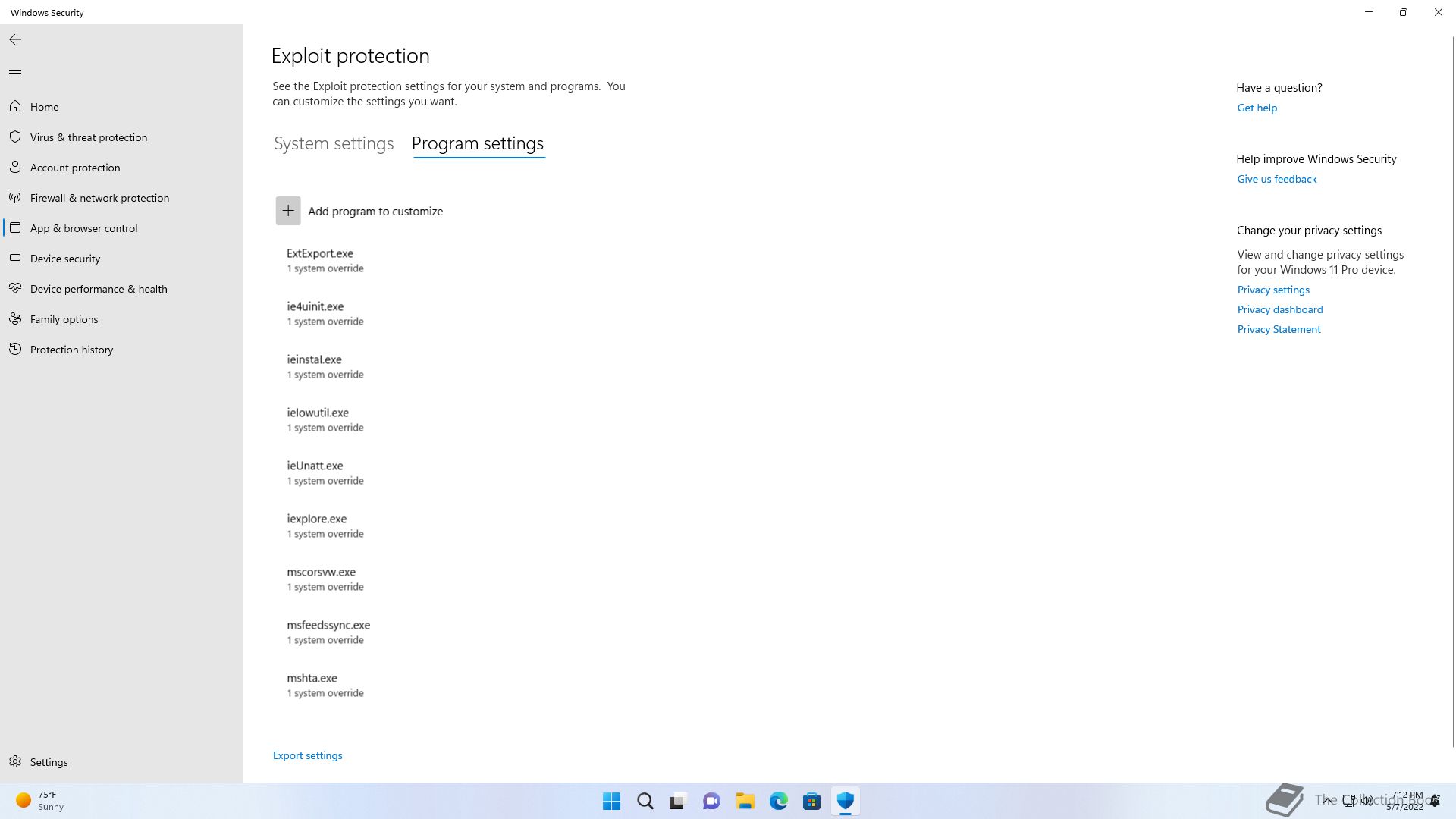This screenshot has width=1456, height=819.
Task: Open Account protection page
Action: tap(75, 168)
